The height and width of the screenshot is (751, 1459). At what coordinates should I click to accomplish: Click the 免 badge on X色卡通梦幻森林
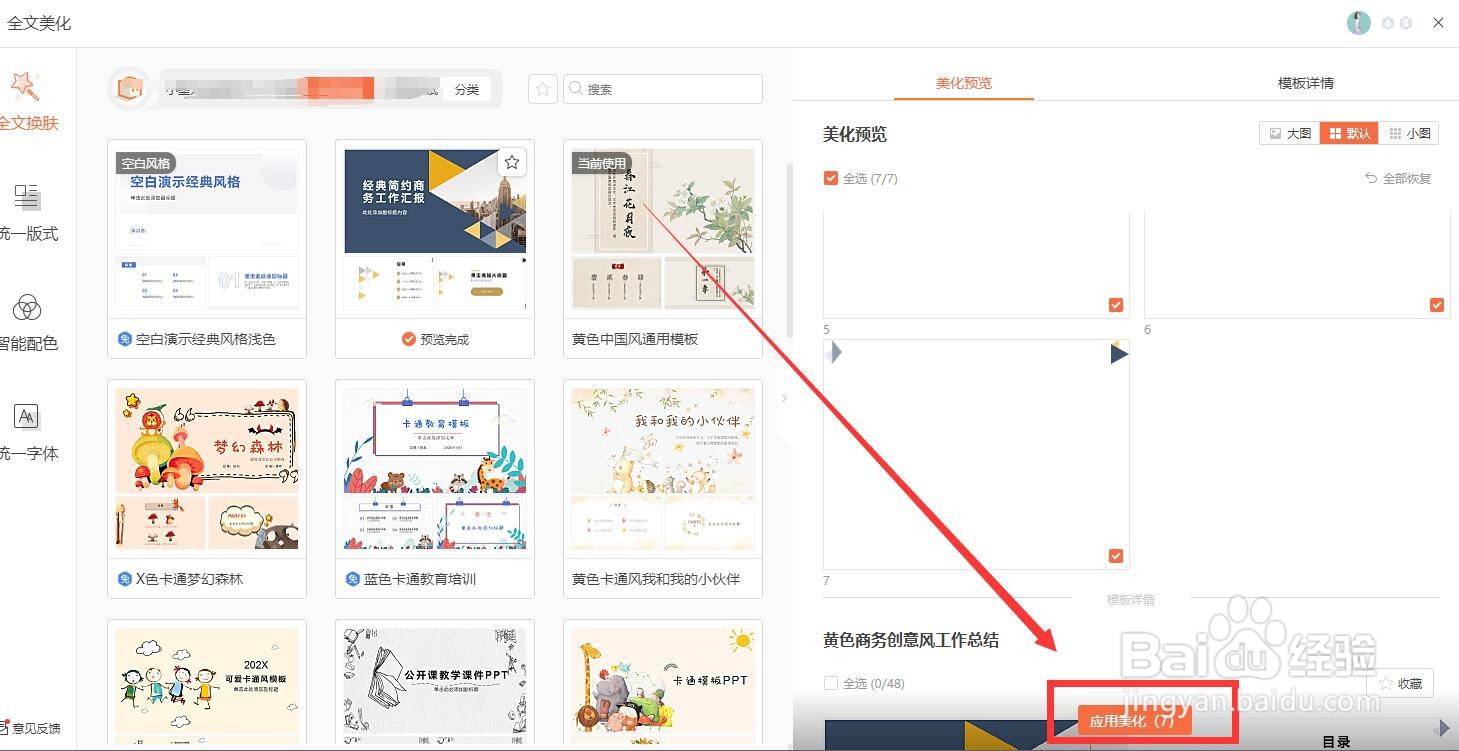[x=125, y=579]
